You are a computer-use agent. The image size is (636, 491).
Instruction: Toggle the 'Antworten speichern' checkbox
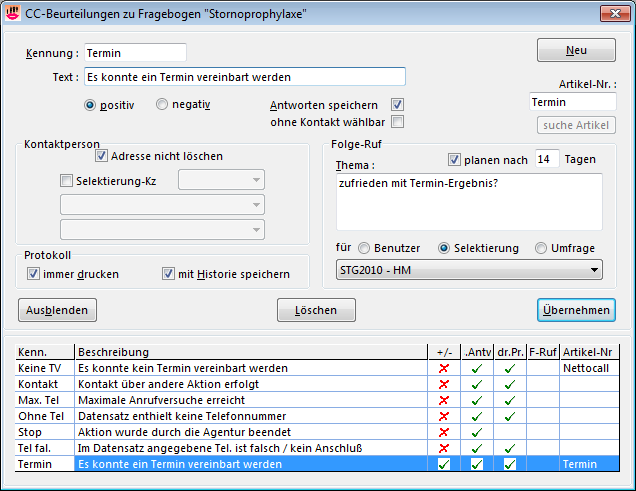pos(397,105)
